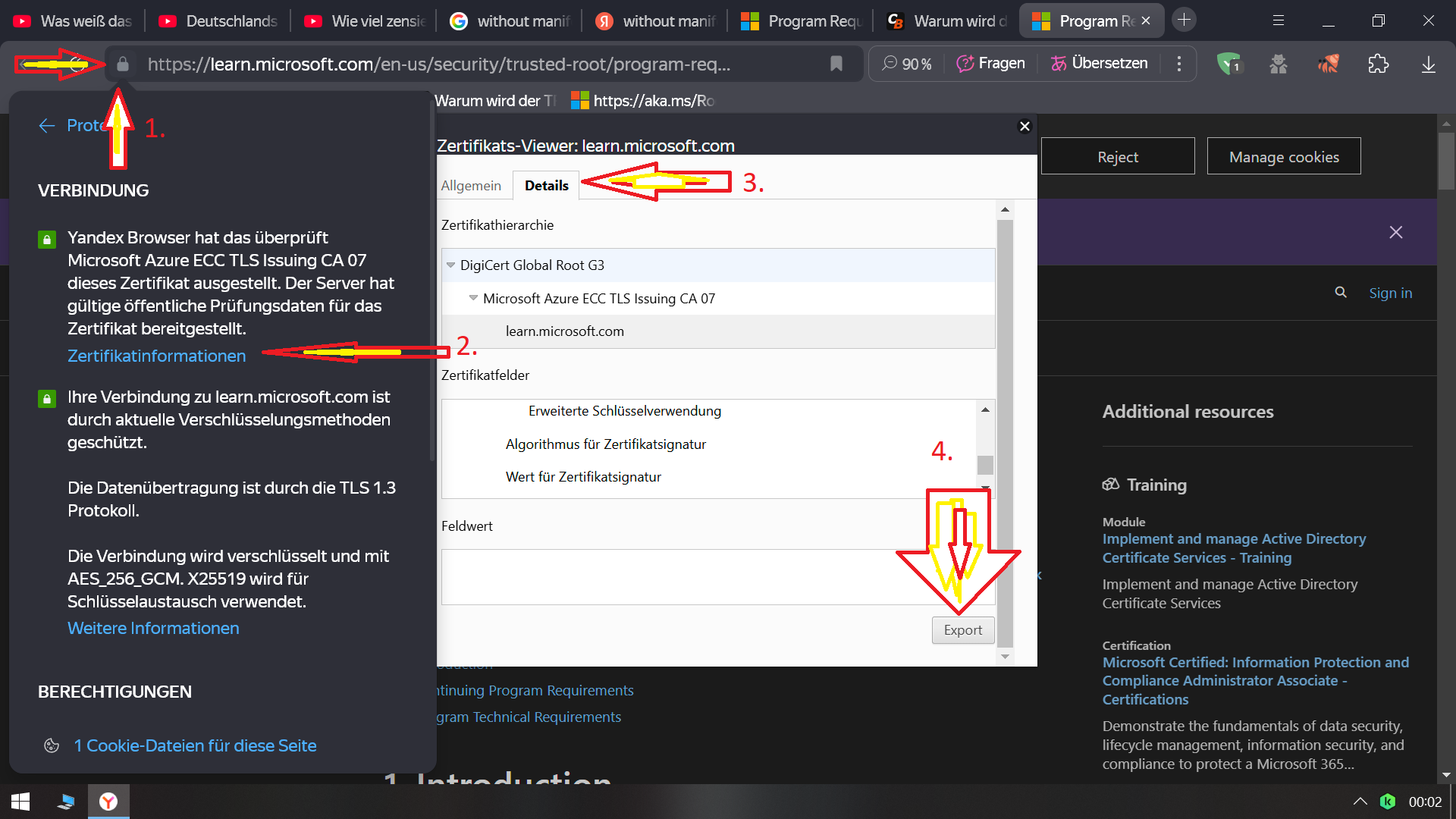Click the bookmark icon in address bar
1456x819 pixels.
(836, 64)
